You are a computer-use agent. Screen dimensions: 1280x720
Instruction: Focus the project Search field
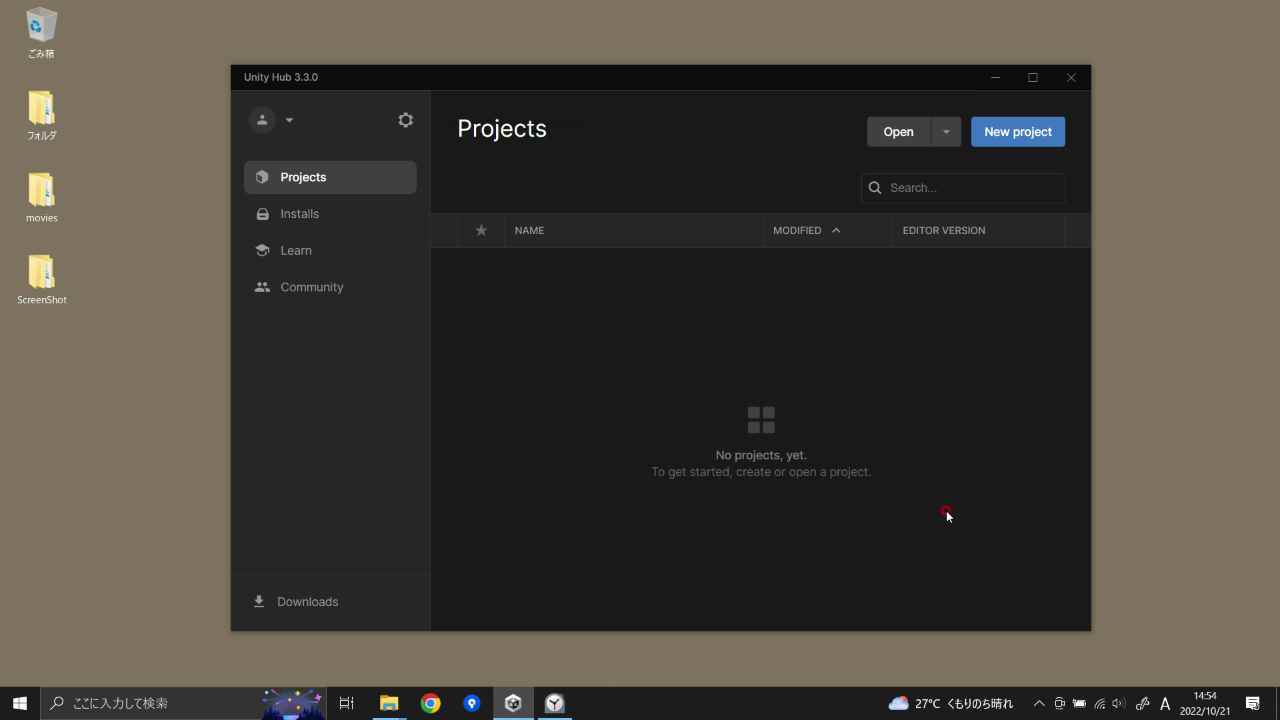click(x=963, y=188)
